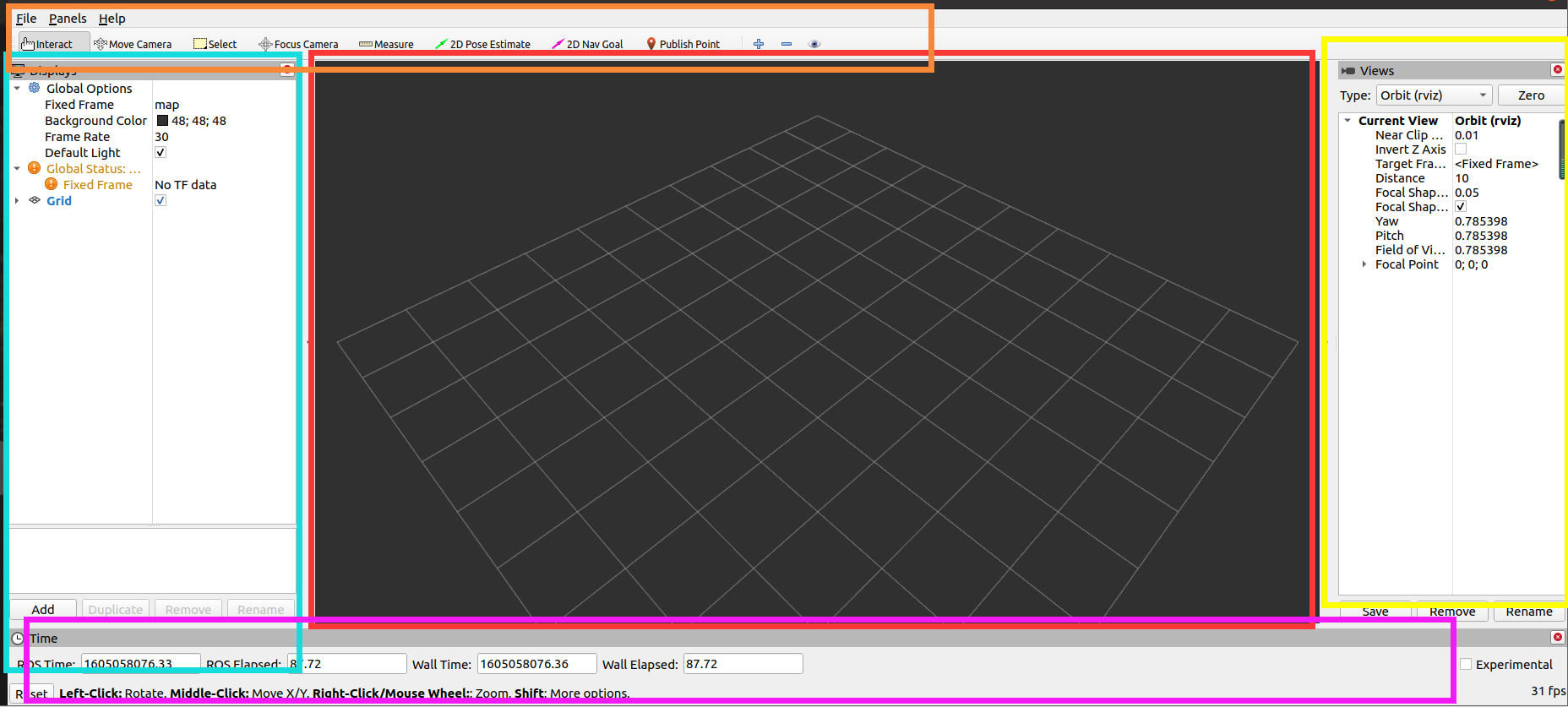Toggle the Focal Shape checkbox
This screenshot has width=1568, height=707.
pyautogui.click(x=1461, y=207)
